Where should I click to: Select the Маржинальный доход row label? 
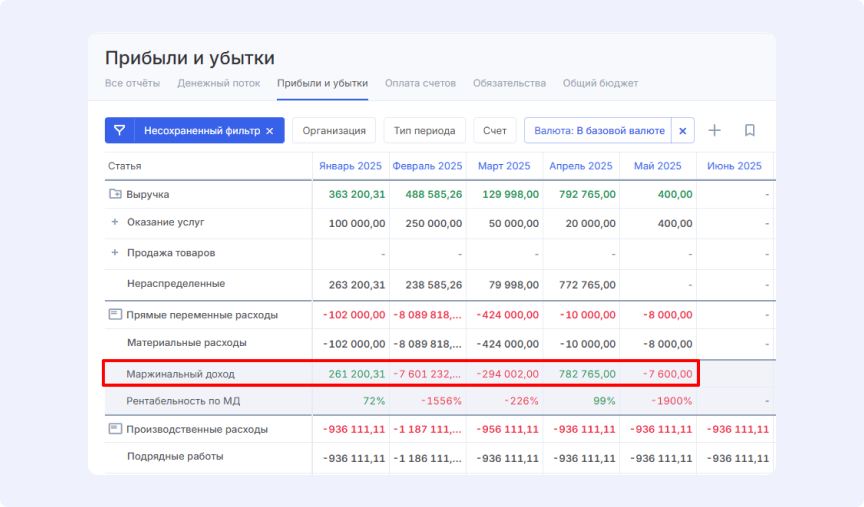[x=180, y=374]
